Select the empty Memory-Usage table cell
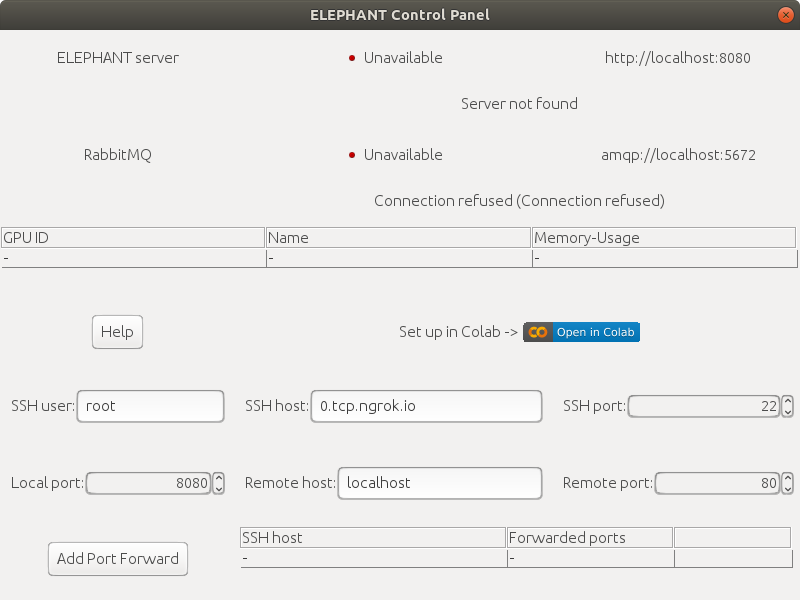Viewport: 800px width, 600px height. [x=664, y=258]
